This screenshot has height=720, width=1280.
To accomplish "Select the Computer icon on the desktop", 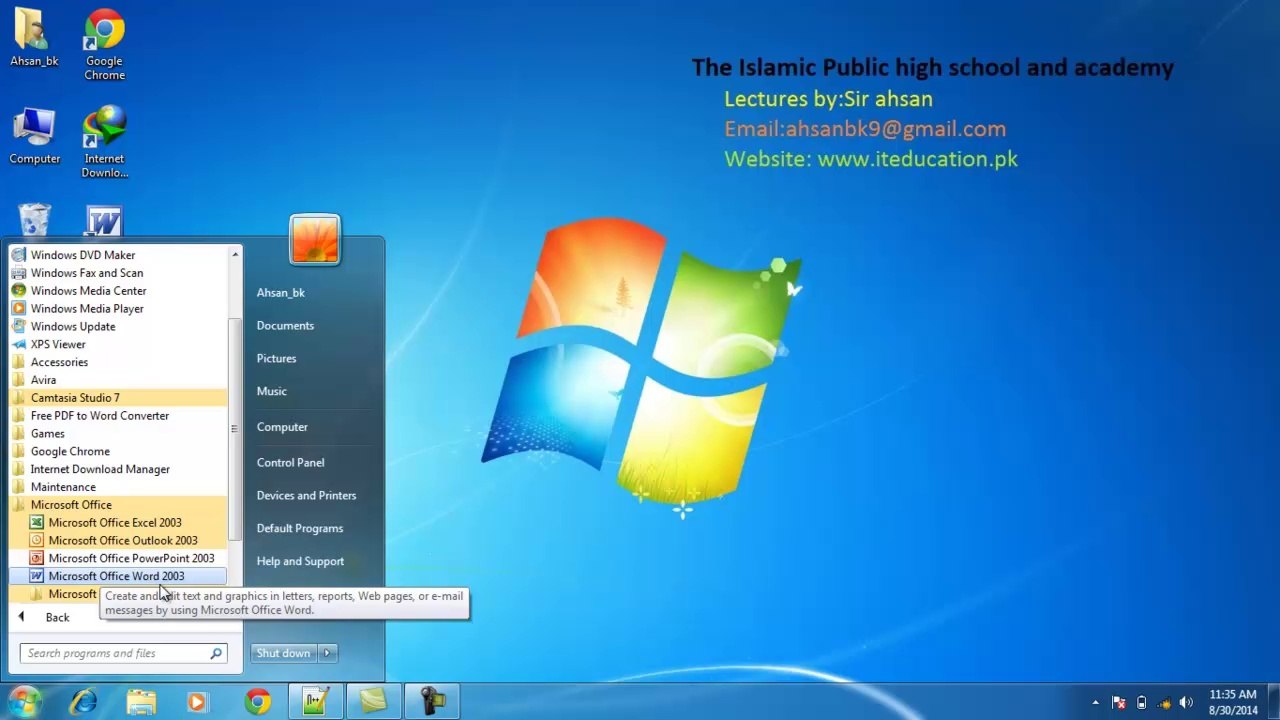I will click(34, 136).
